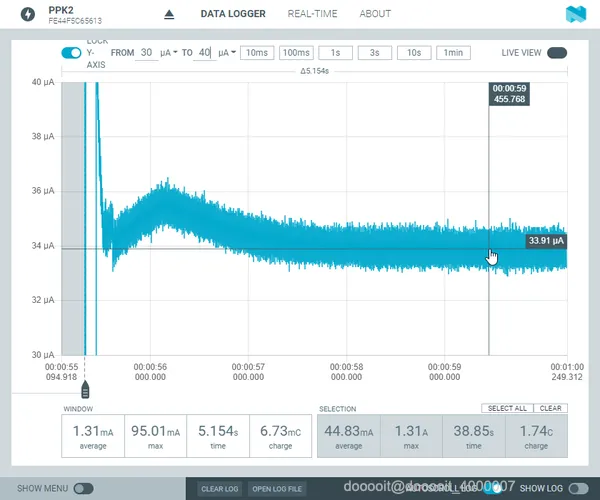This screenshot has height=500, width=600.
Task: Click the PPK2 device name
Action: pyautogui.click(x=61, y=10)
